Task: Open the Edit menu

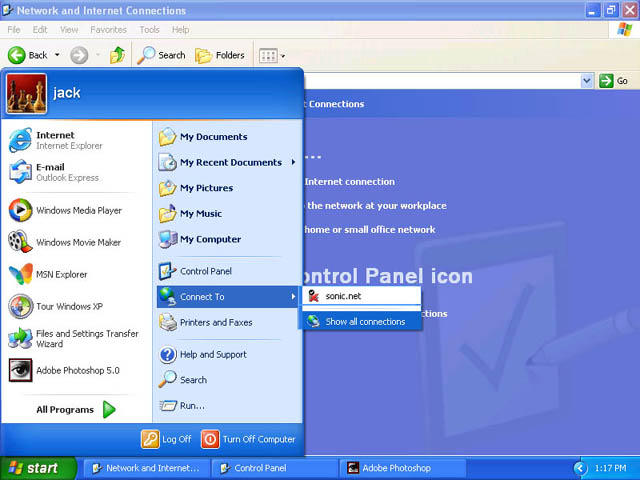Action: coord(40,30)
